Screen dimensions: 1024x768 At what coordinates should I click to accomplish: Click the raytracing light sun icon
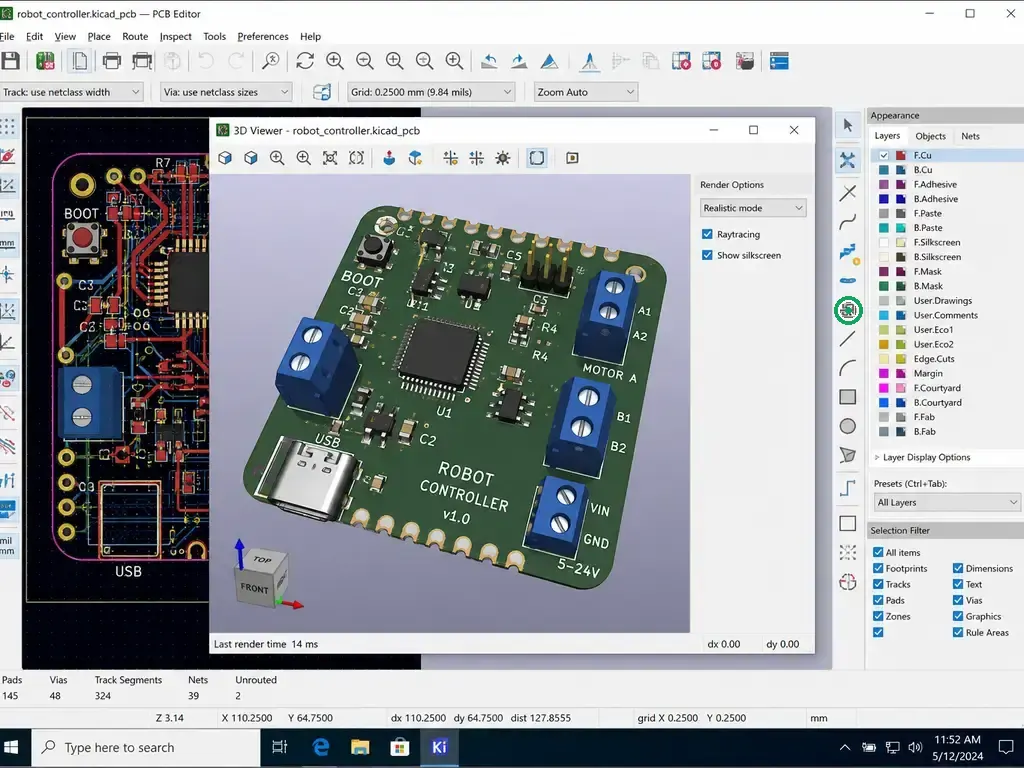point(503,158)
